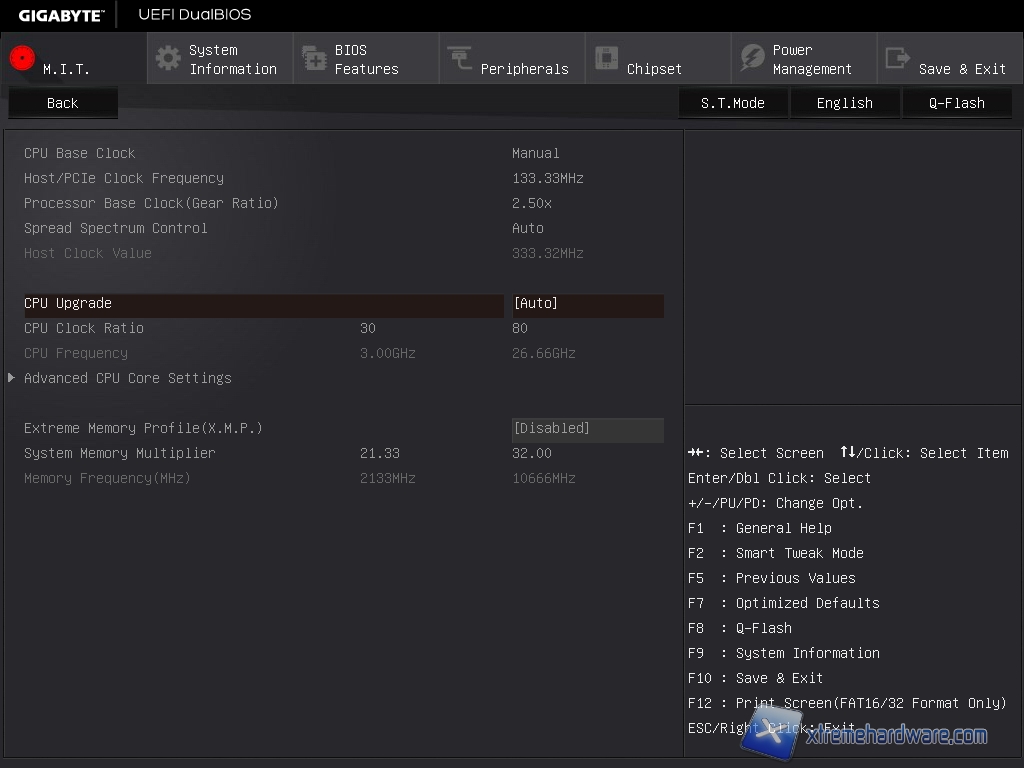Open the Chipset tab
1024x768 pixels.
[654, 69]
